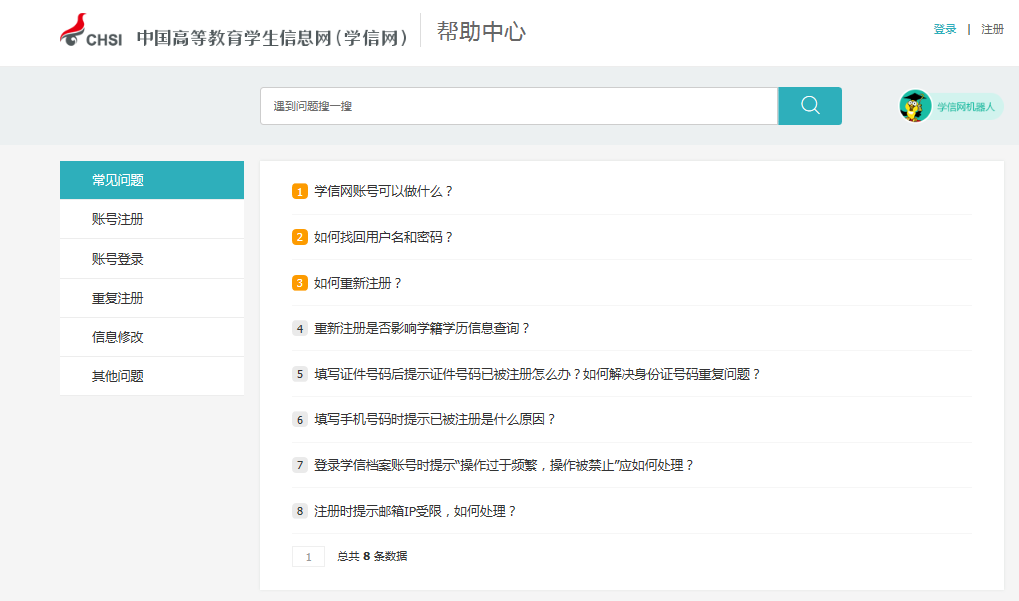Go to the 重复注册 category
The width and height of the screenshot is (1019, 601).
(152, 298)
